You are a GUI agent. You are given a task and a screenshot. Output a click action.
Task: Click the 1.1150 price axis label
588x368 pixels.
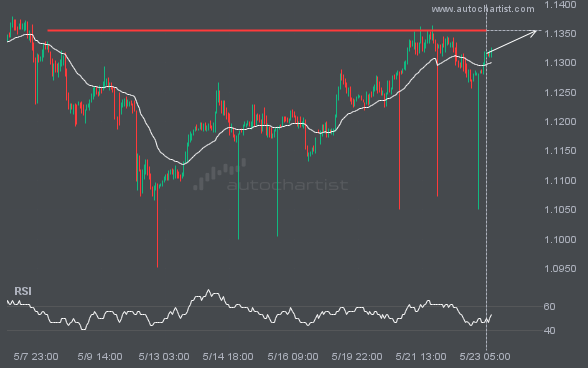tap(560, 151)
